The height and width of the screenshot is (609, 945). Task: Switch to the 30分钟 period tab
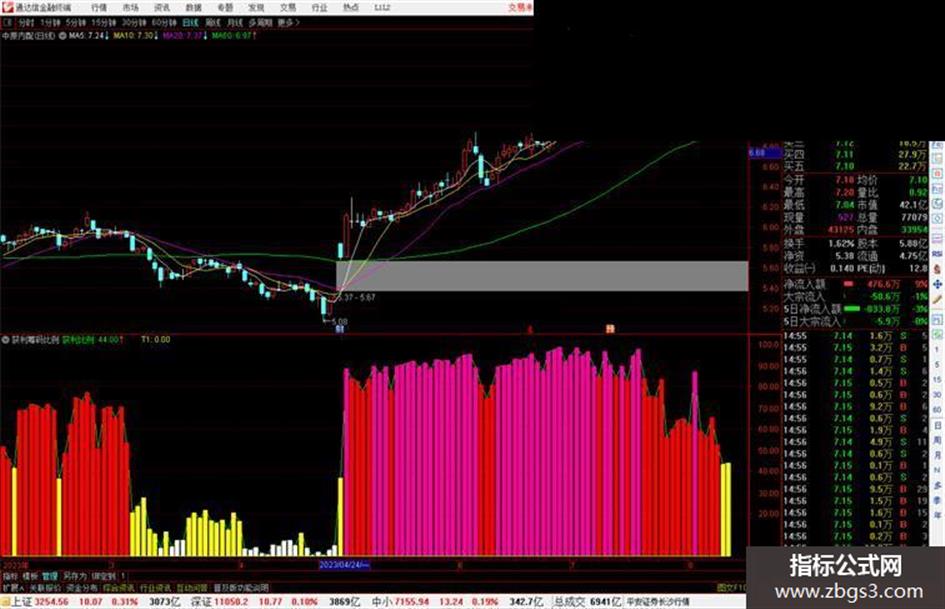click(134, 22)
